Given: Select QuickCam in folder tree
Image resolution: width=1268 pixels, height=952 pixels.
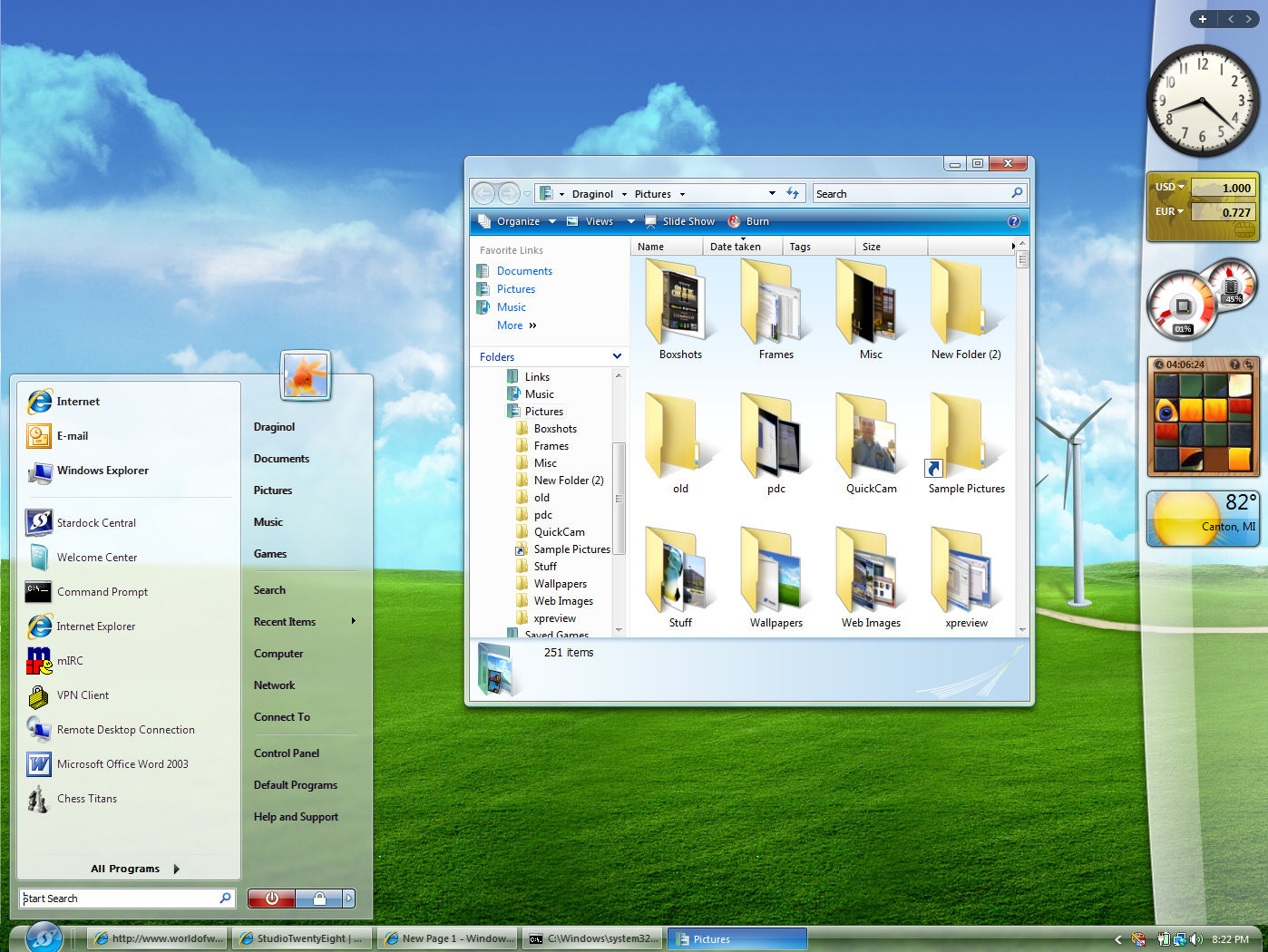Looking at the screenshot, I should coord(559,532).
